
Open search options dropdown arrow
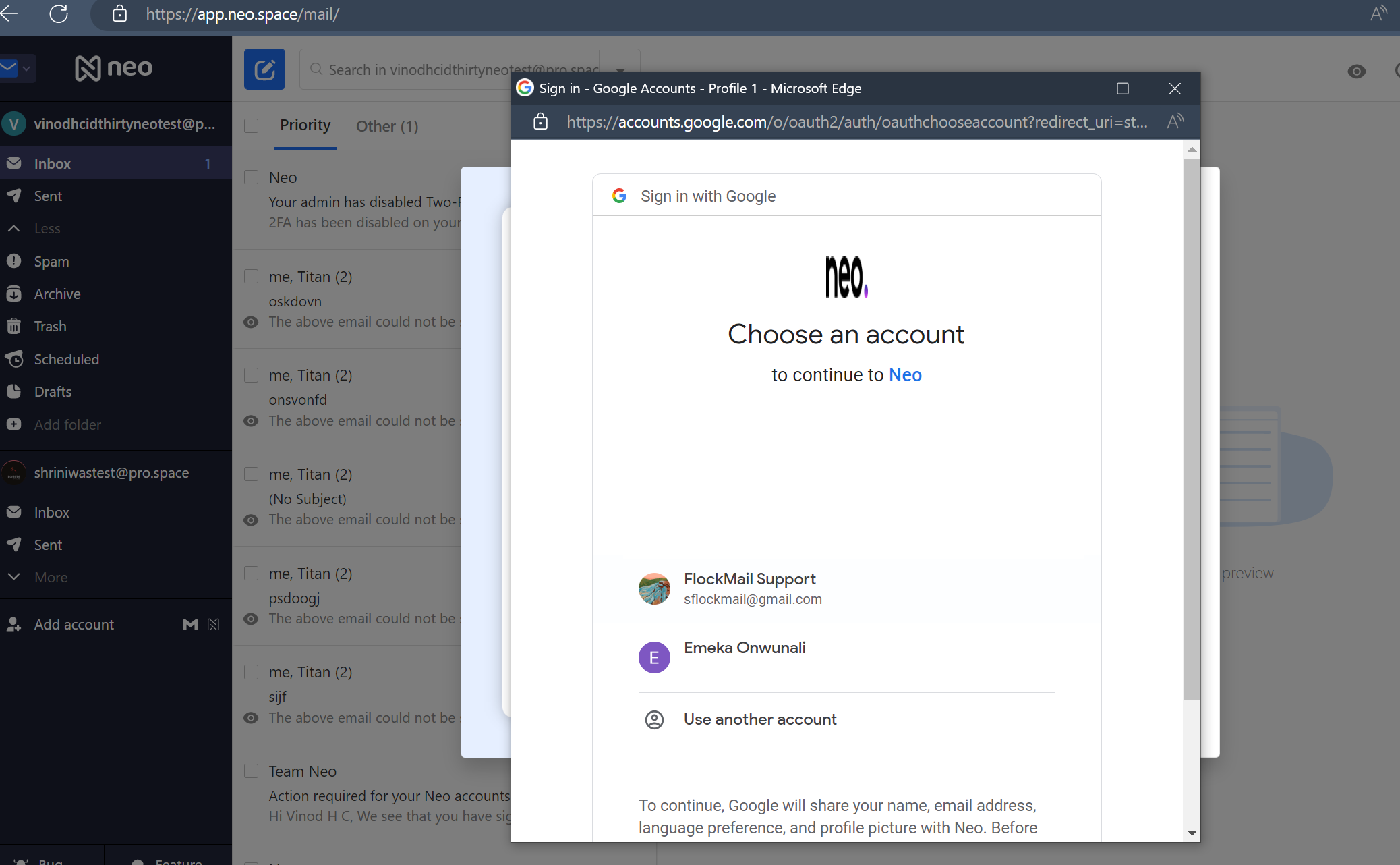(620, 69)
